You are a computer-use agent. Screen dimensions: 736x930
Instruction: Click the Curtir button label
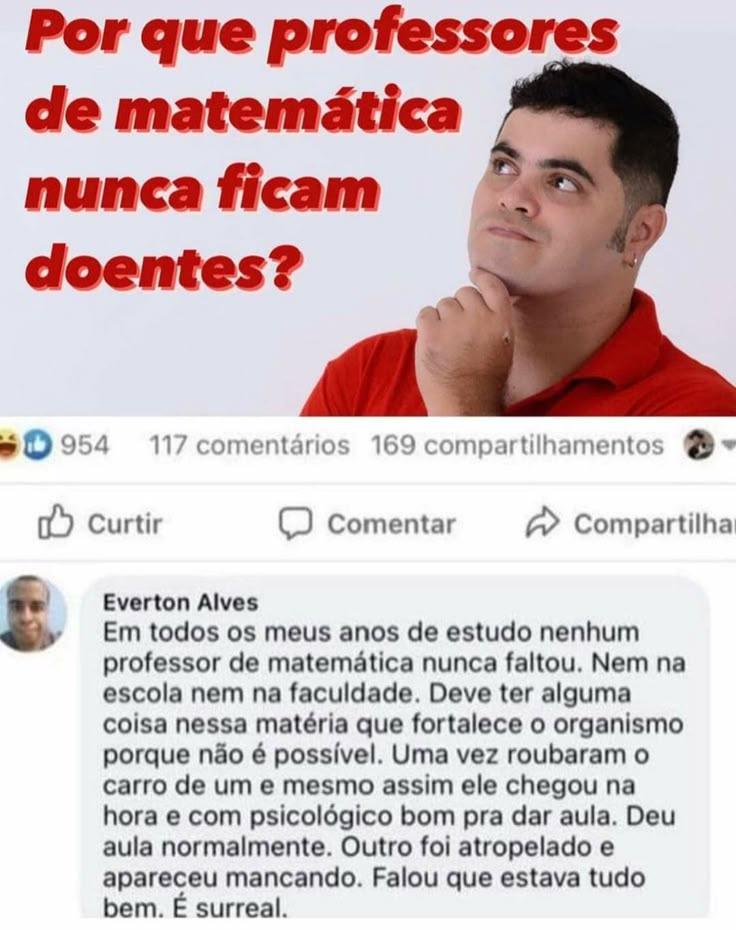tap(125, 524)
